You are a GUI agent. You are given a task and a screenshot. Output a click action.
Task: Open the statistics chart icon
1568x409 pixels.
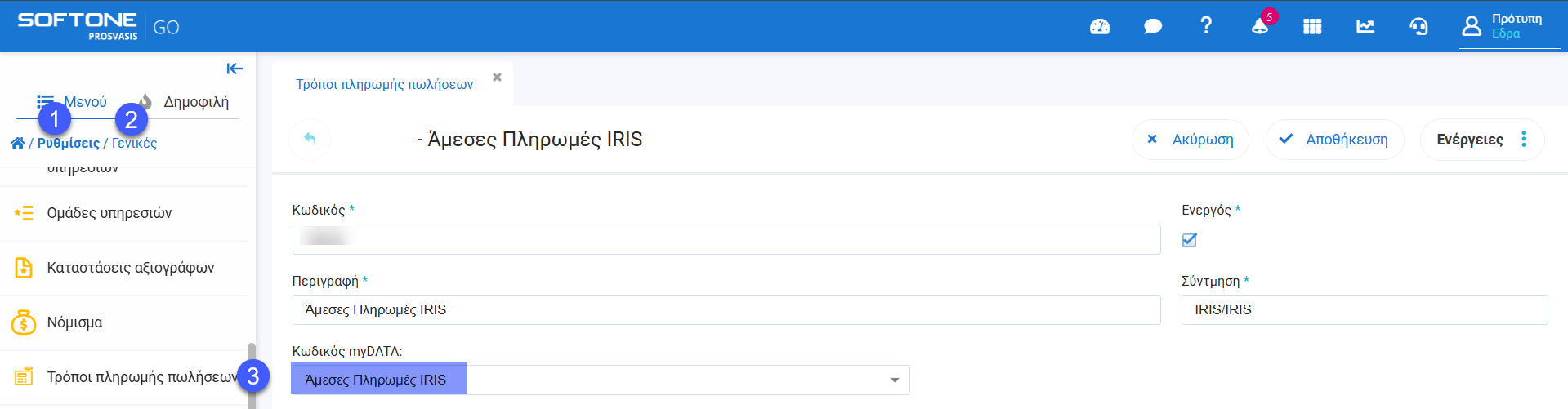tap(1365, 27)
